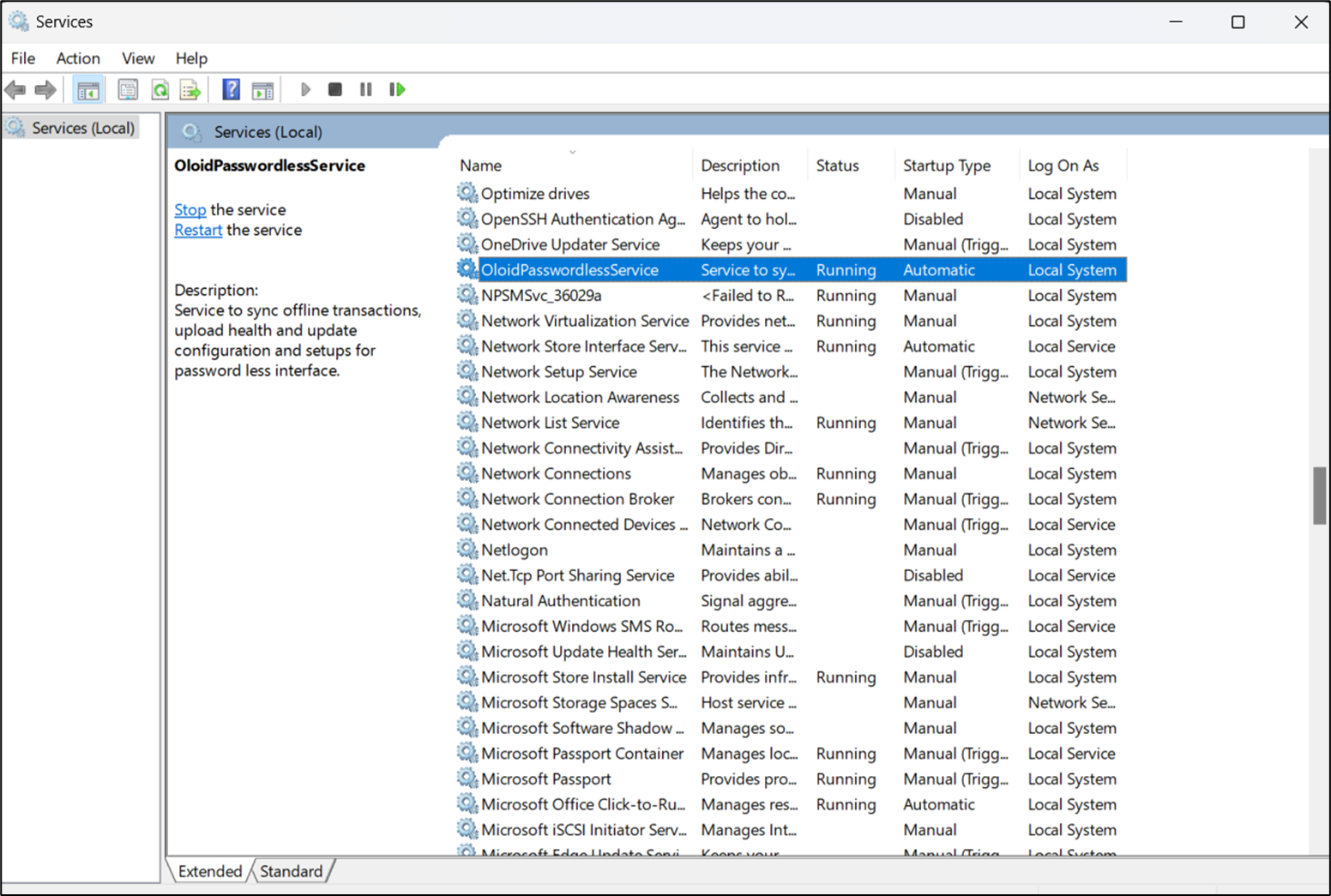
Task: Open the Help menu
Action: tap(191, 58)
